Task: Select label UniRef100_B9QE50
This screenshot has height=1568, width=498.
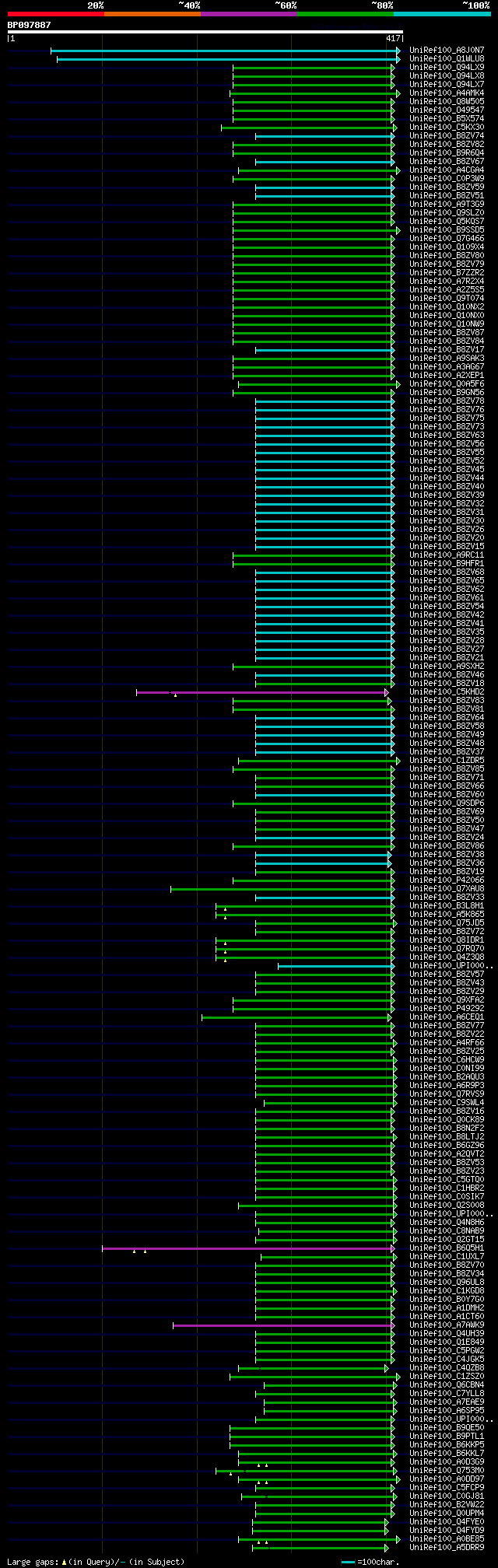Action: pos(447,1427)
